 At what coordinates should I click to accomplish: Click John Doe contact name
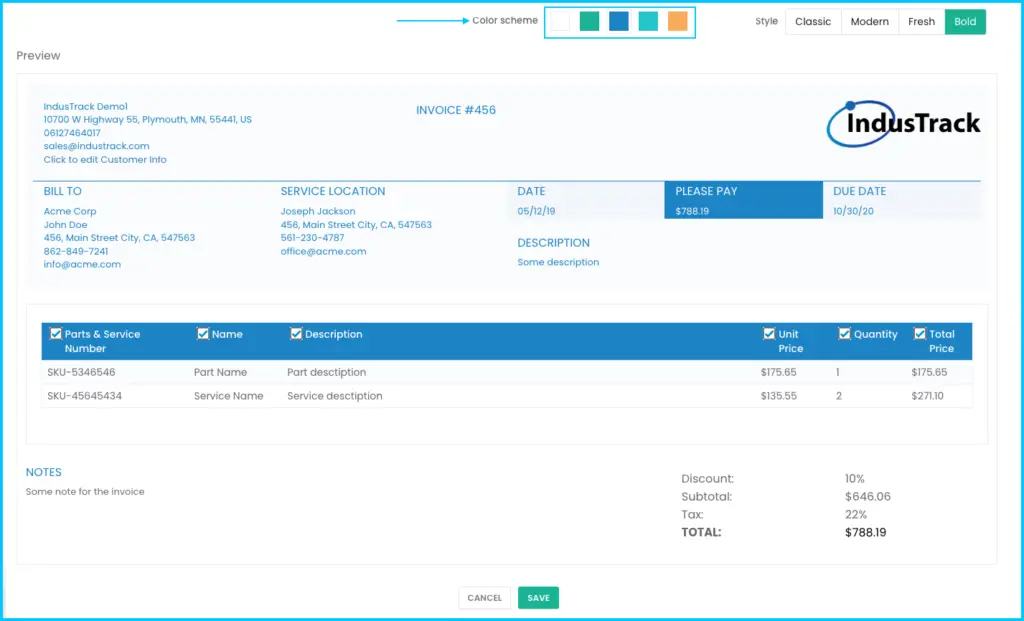[65, 225]
